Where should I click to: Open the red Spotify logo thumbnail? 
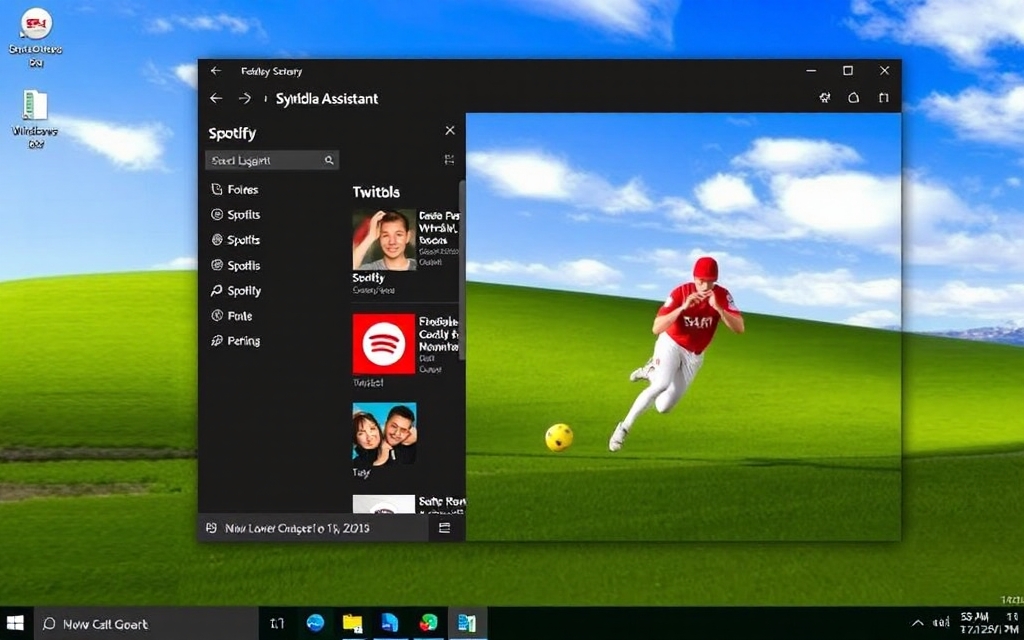click(384, 344)
